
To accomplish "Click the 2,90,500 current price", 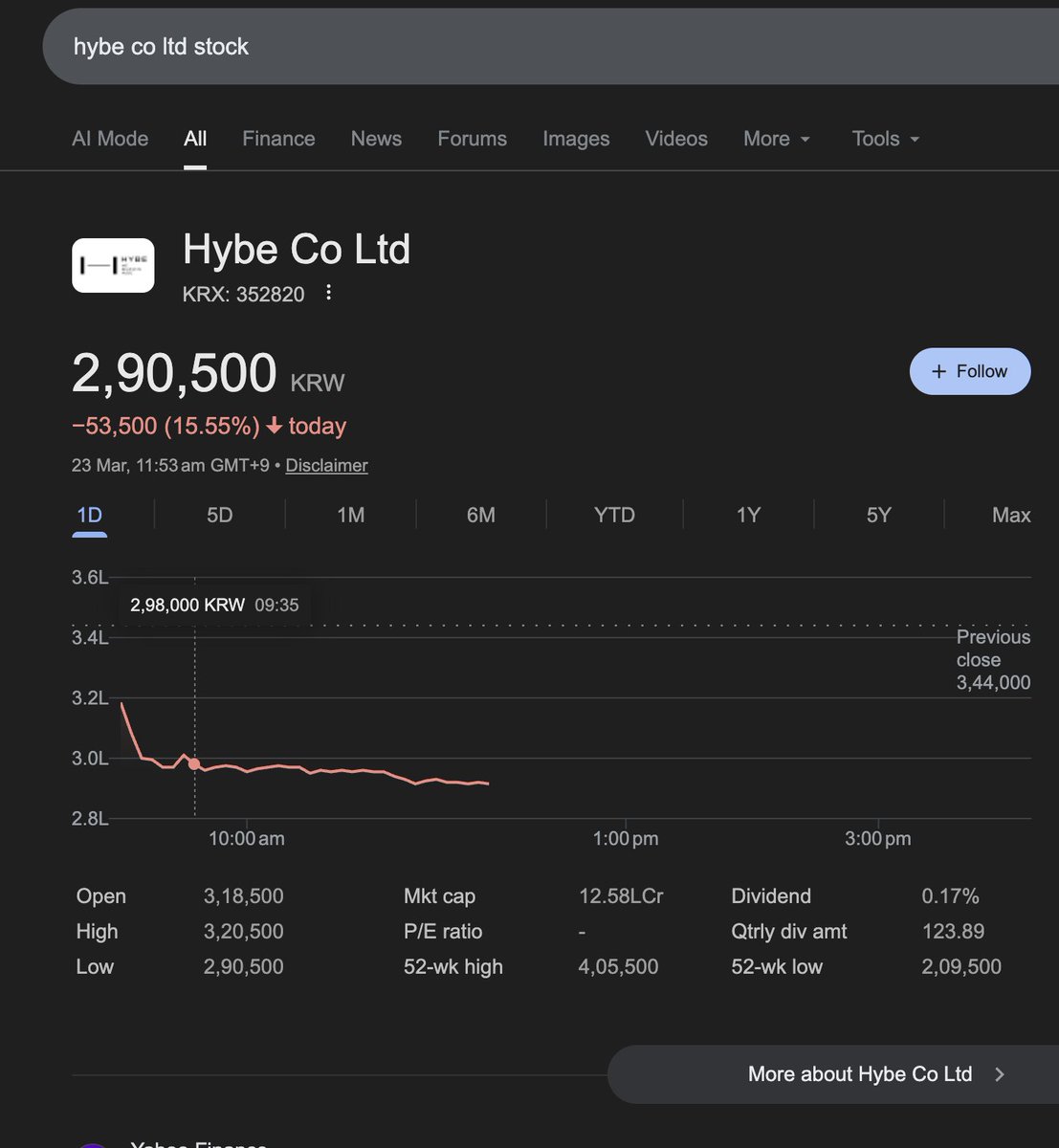I will [174, 373].
